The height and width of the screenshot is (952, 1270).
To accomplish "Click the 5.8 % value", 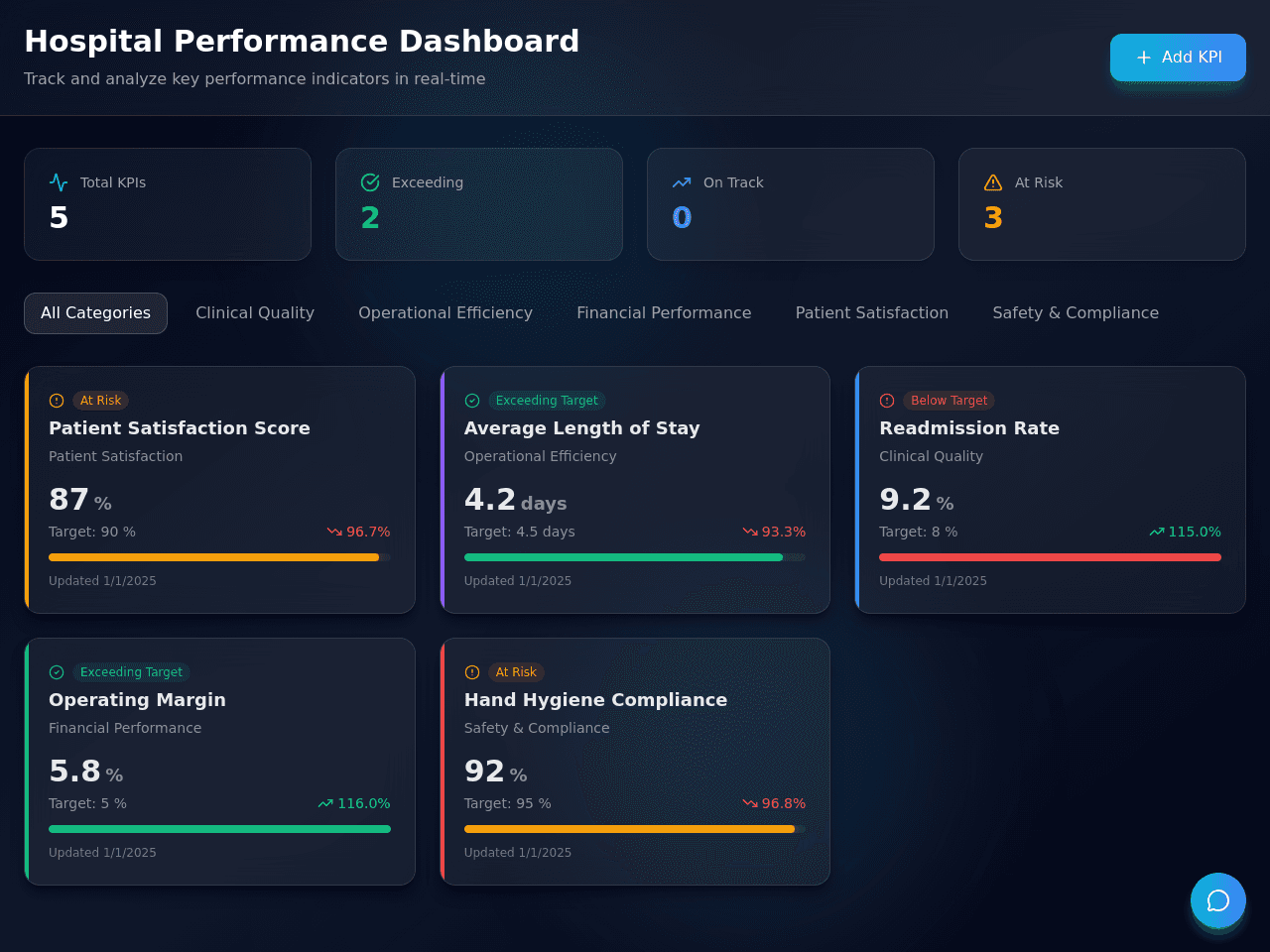I will (x=86, y=772).
